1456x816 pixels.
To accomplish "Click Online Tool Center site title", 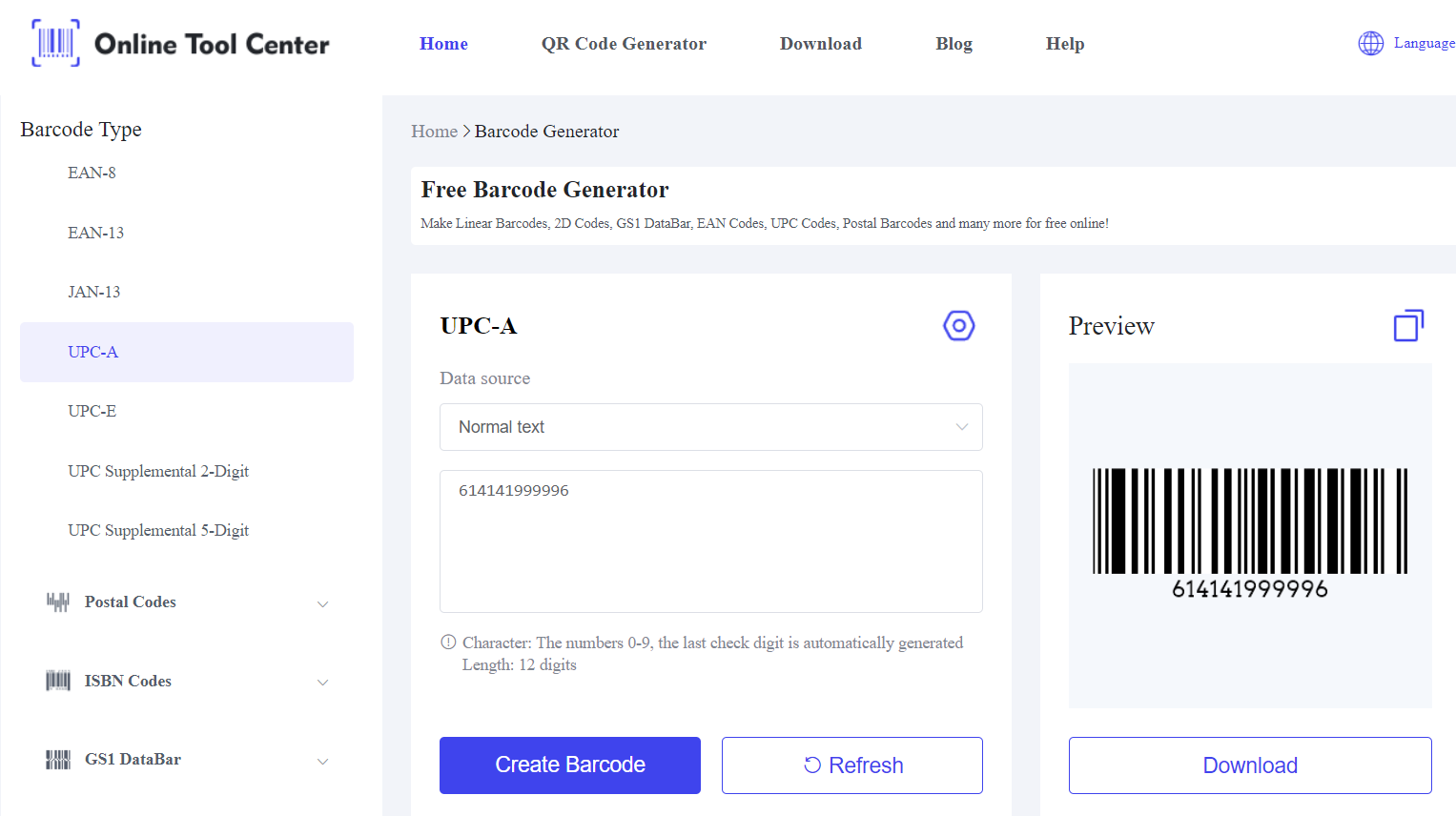I will coord(212,44).
